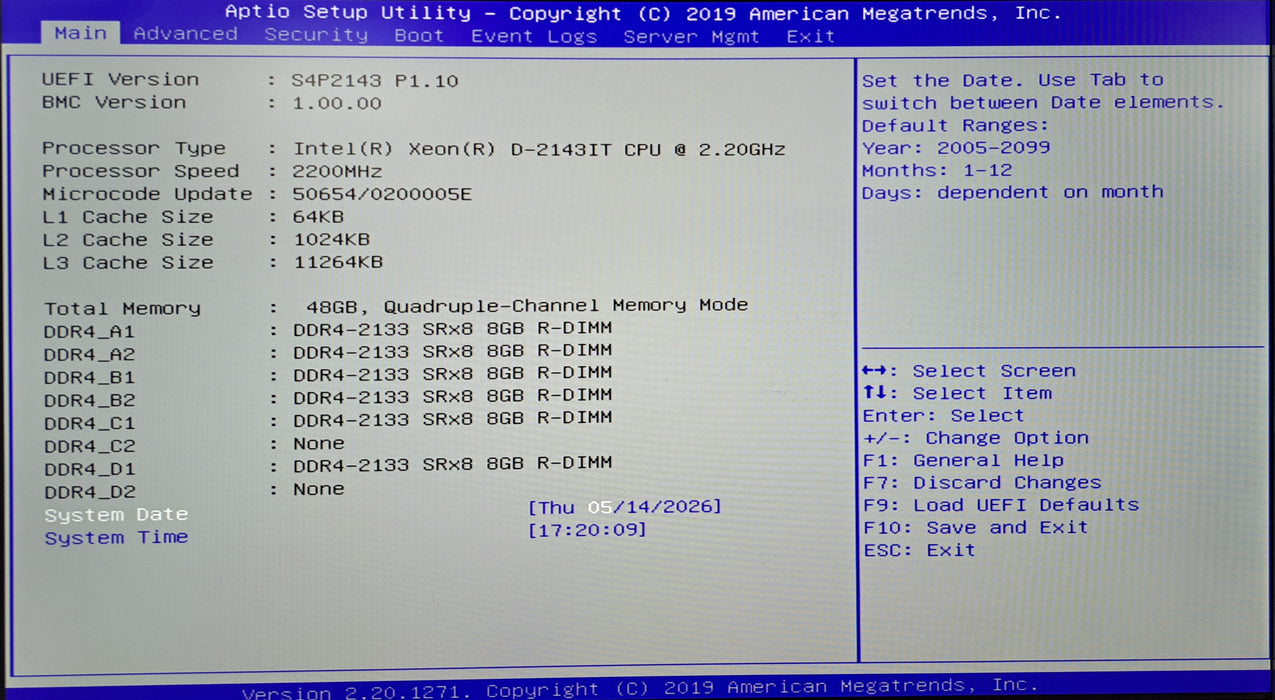Open the Exit tab
Screen dimensions: 1275x700
811,36
